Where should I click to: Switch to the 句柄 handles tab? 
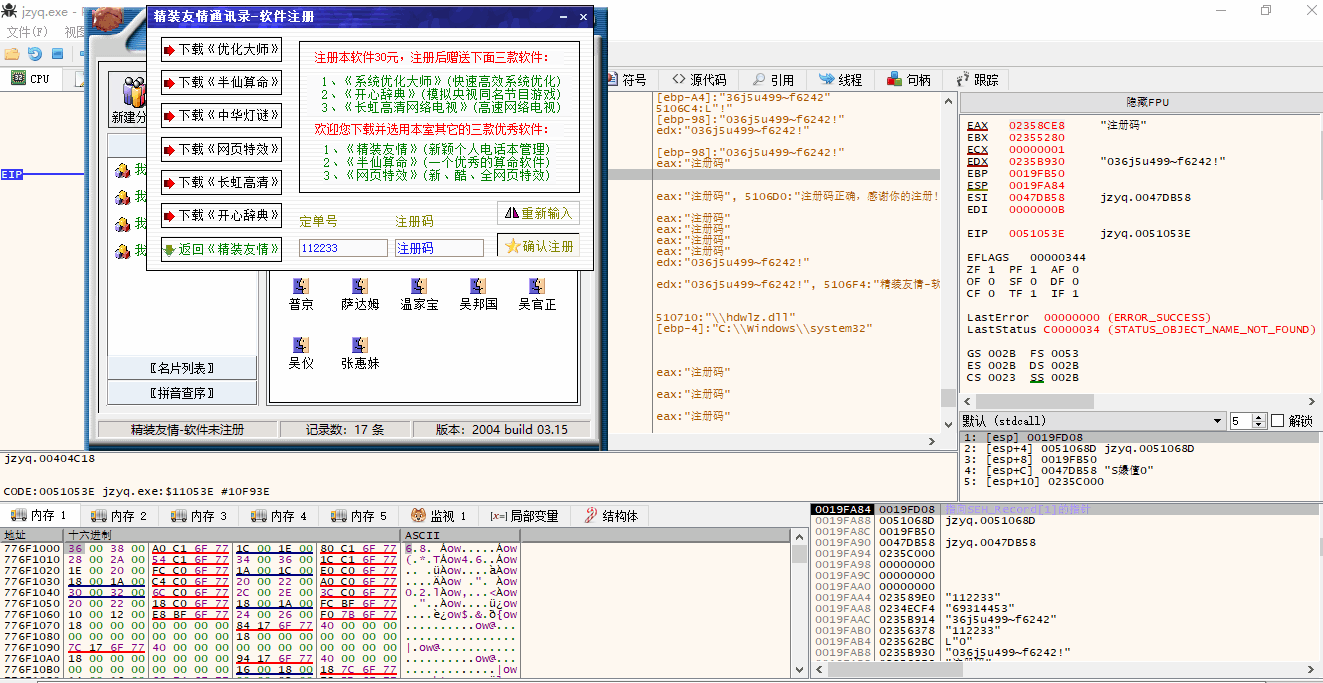point(909,80)
